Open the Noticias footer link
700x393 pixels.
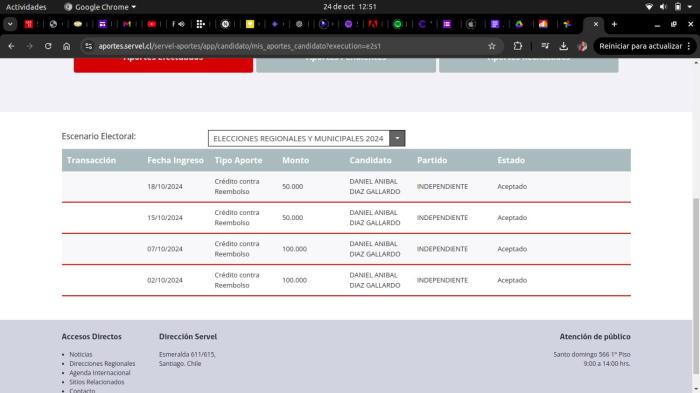(81, 355)
